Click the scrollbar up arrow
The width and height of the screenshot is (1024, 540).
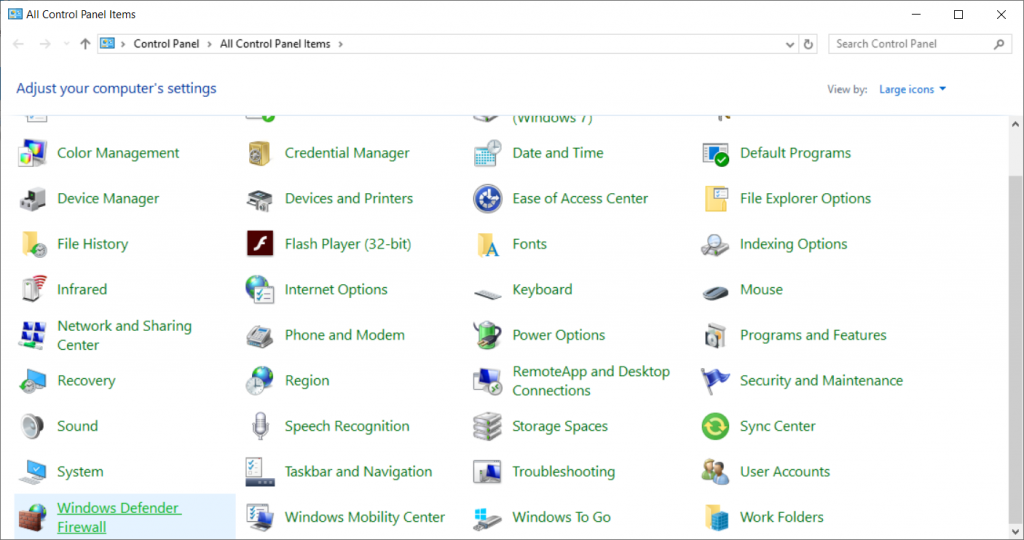(1015, 124)
